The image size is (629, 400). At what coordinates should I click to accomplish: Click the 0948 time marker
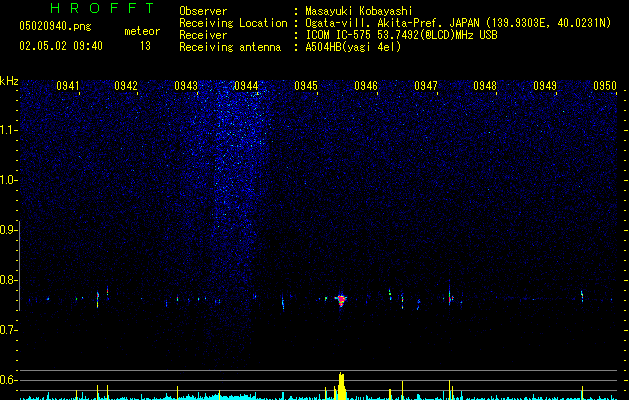(x=485, y=86)
